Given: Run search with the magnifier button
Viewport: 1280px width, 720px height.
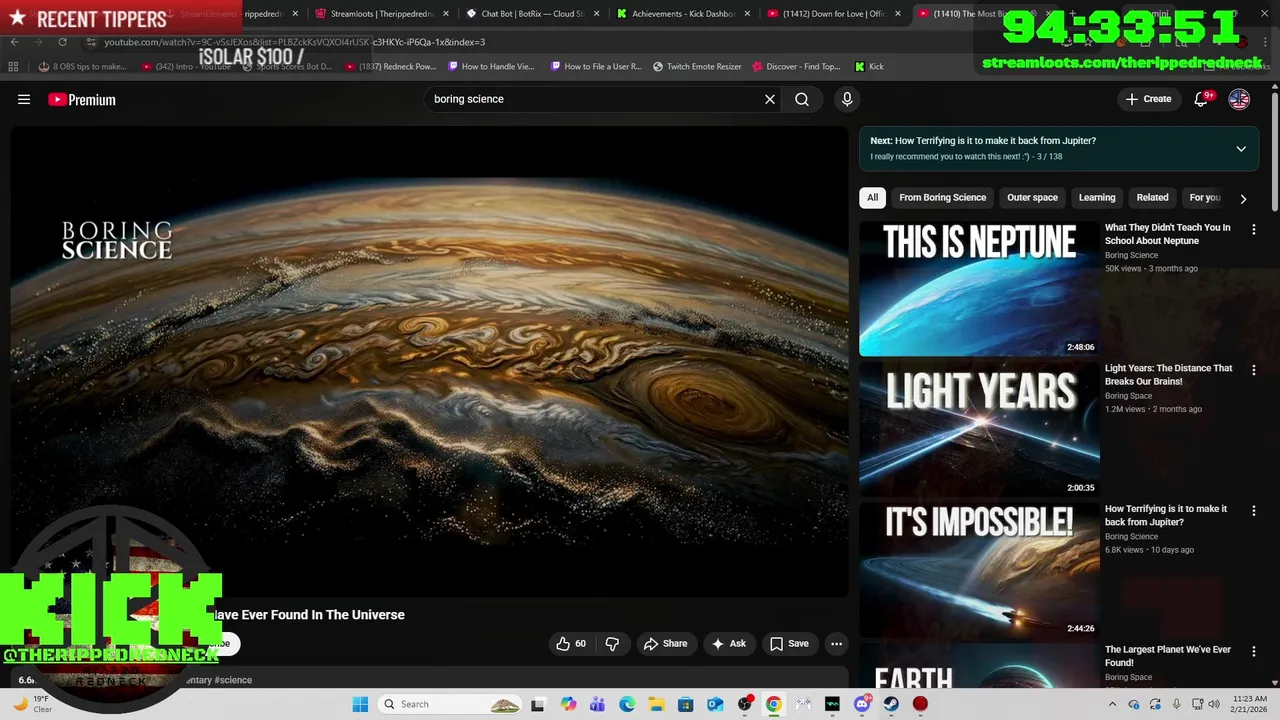Looking at the screenshot, I should coord(802,99).
